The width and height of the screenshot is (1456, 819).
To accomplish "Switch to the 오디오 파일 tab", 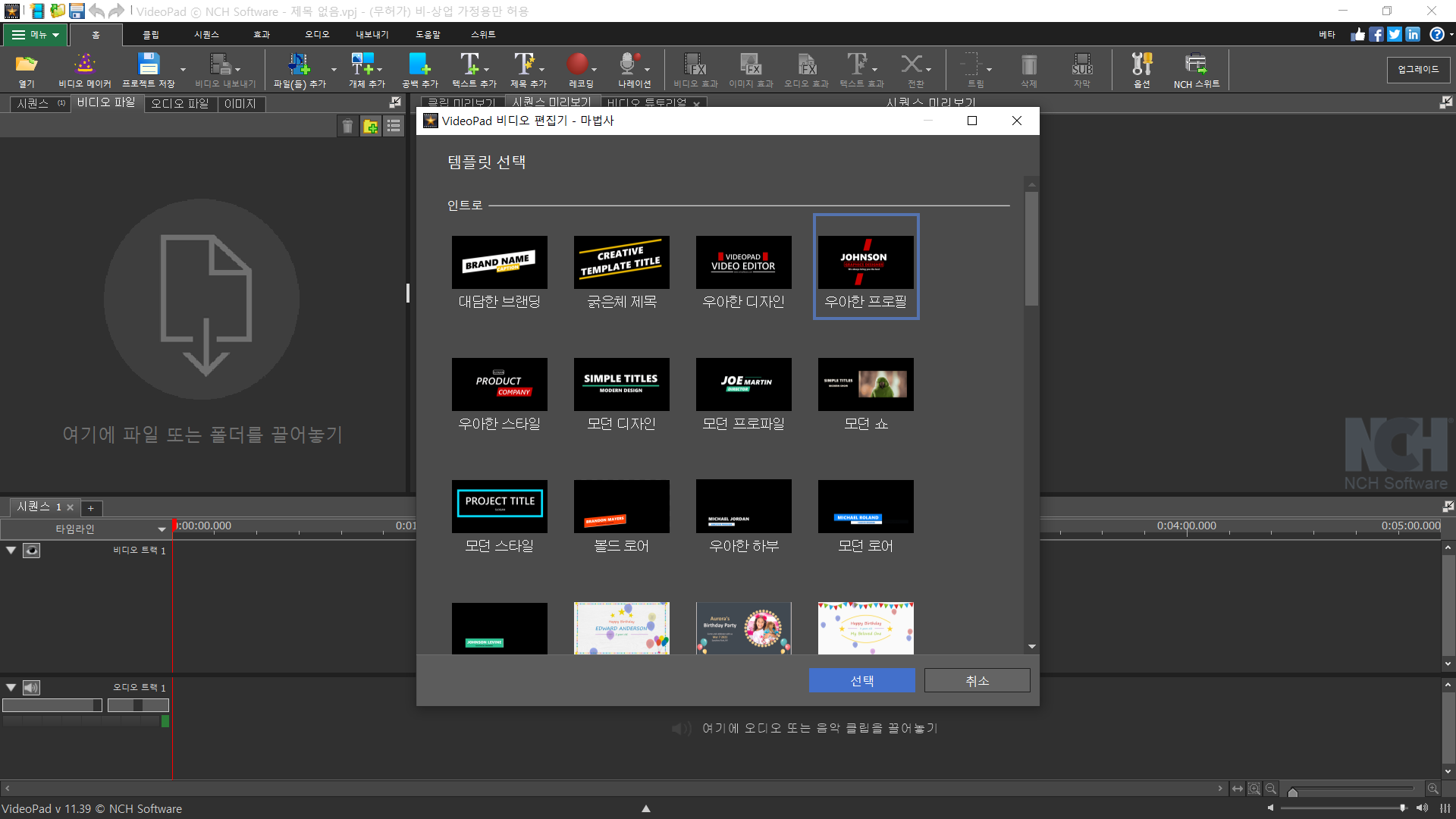I will (180, 104).
